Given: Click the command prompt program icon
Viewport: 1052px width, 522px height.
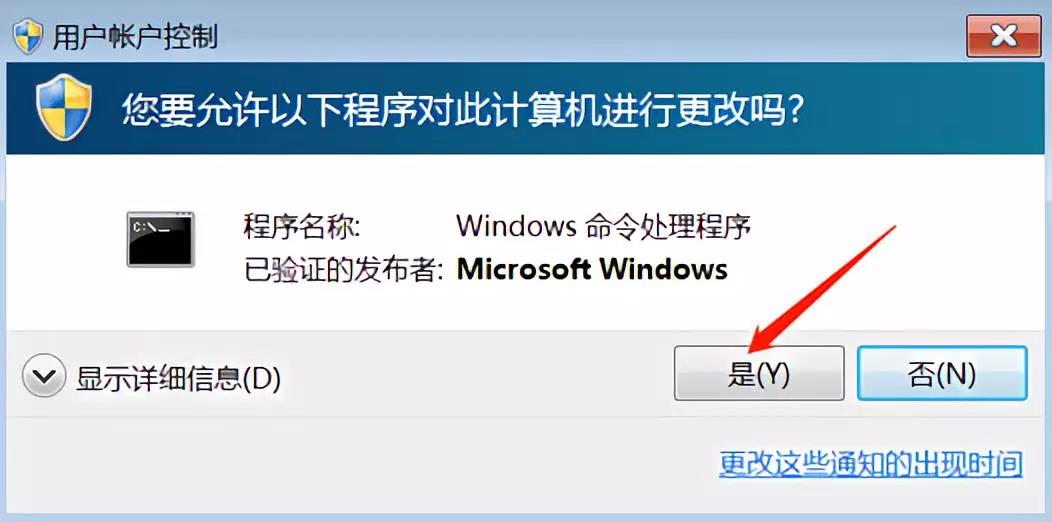Looking at the screenshot, I should coord(160,240).
